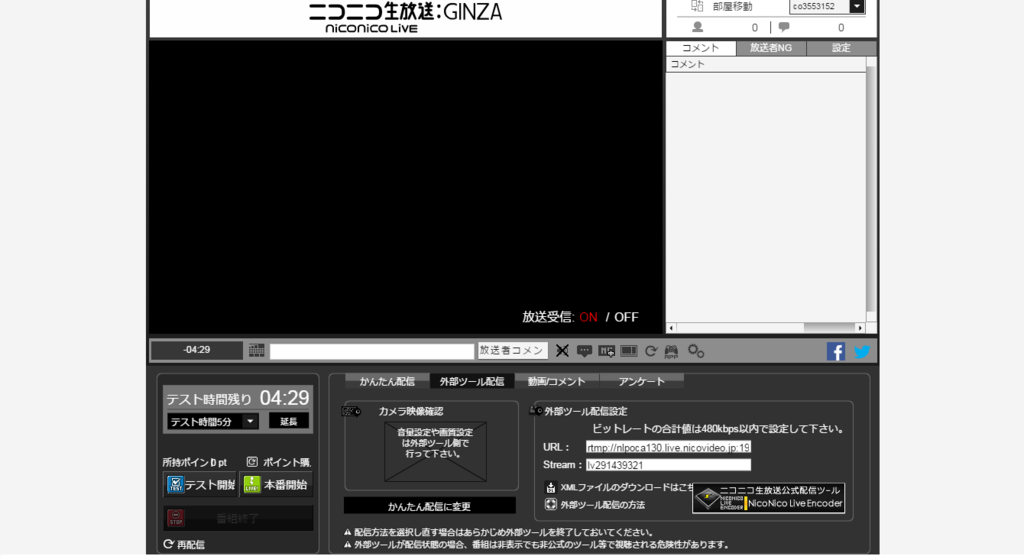Image resolution: width=1024 pixels, height=556 pixels.
Task: Click the camera preview placeholder box
Action: [436, 451]
